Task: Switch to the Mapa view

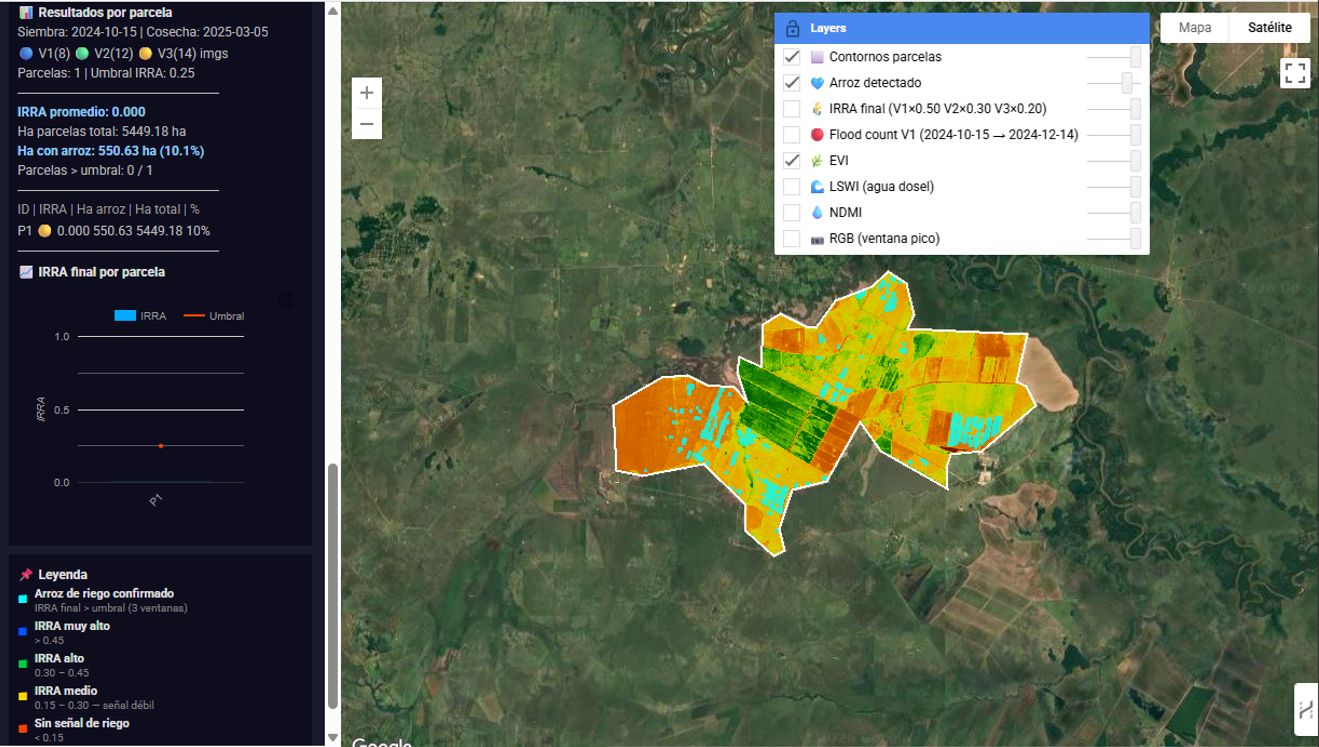Action: click(1194, 28)
